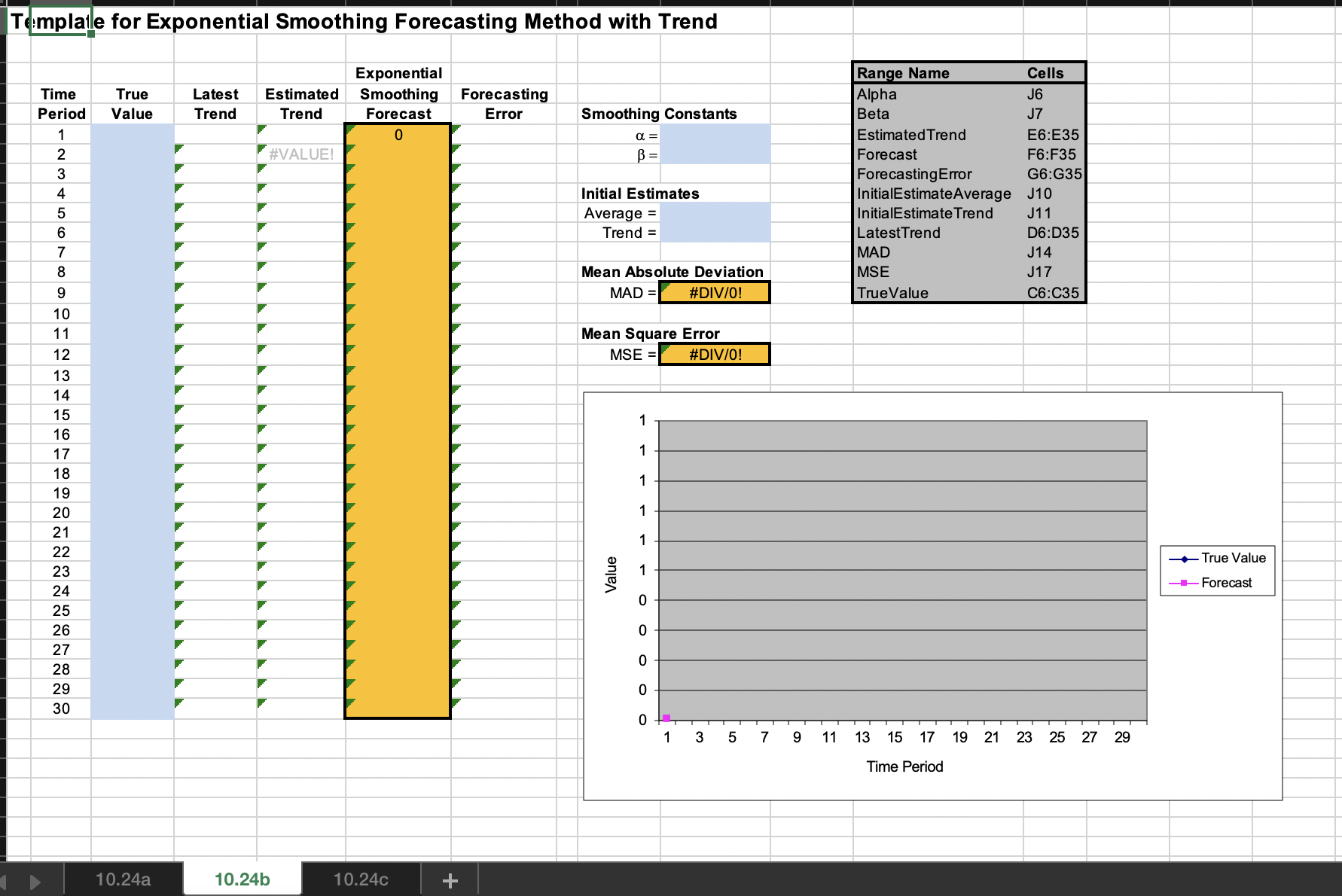This screenshot has height=896, width=1342.
Task: Select the 'Beta' range name entry
Action: click(x=873, y=114)
